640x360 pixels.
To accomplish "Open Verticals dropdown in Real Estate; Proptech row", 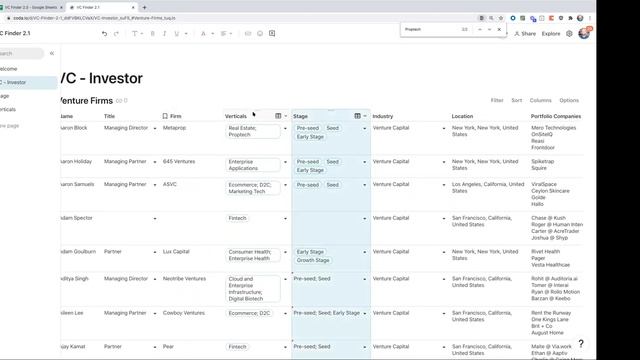I will (285, 129).
